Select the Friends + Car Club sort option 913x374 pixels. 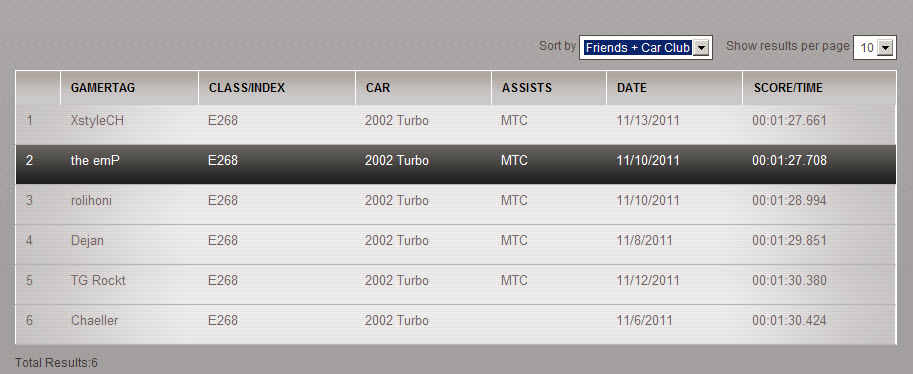pyautogui.click(x=638, y=48)
